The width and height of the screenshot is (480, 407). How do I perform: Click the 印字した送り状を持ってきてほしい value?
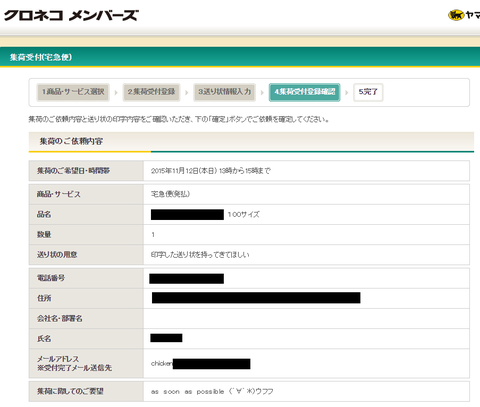click(200, 255)
